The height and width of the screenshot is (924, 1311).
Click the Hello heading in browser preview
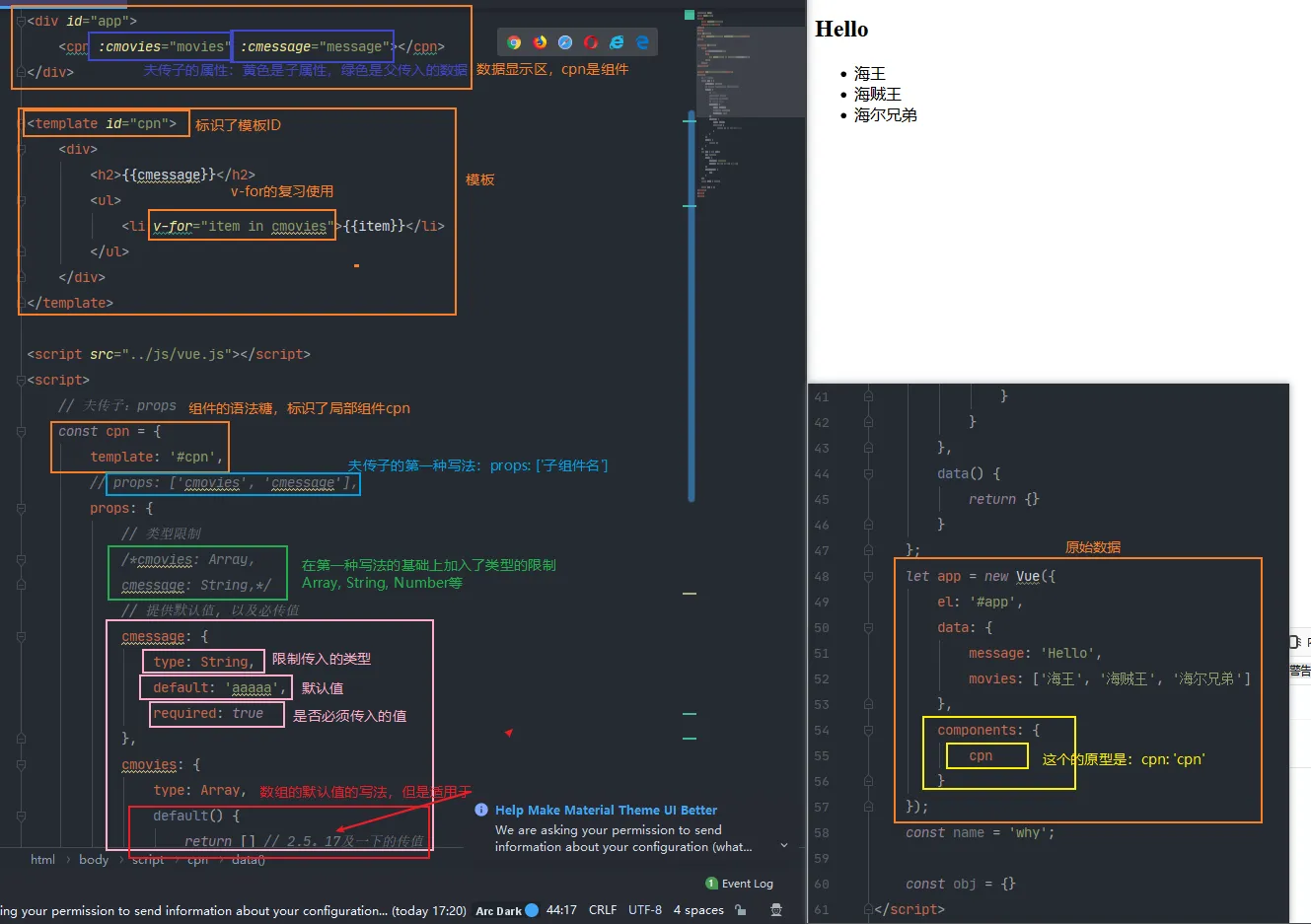[841, 29]
